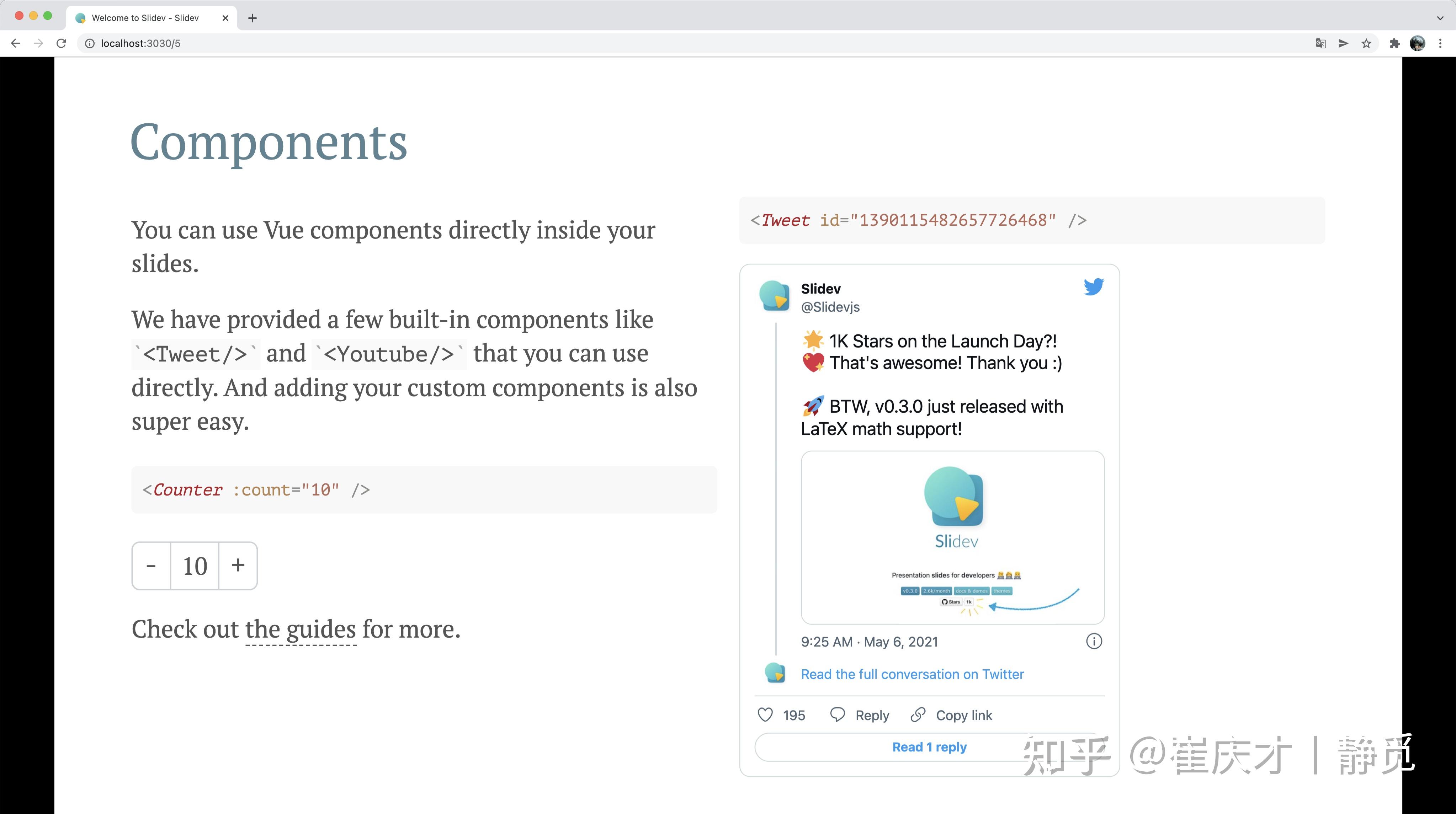Screen dimensions: 1456x814
Task: Follow the guides link
Action: click(300, 629)
